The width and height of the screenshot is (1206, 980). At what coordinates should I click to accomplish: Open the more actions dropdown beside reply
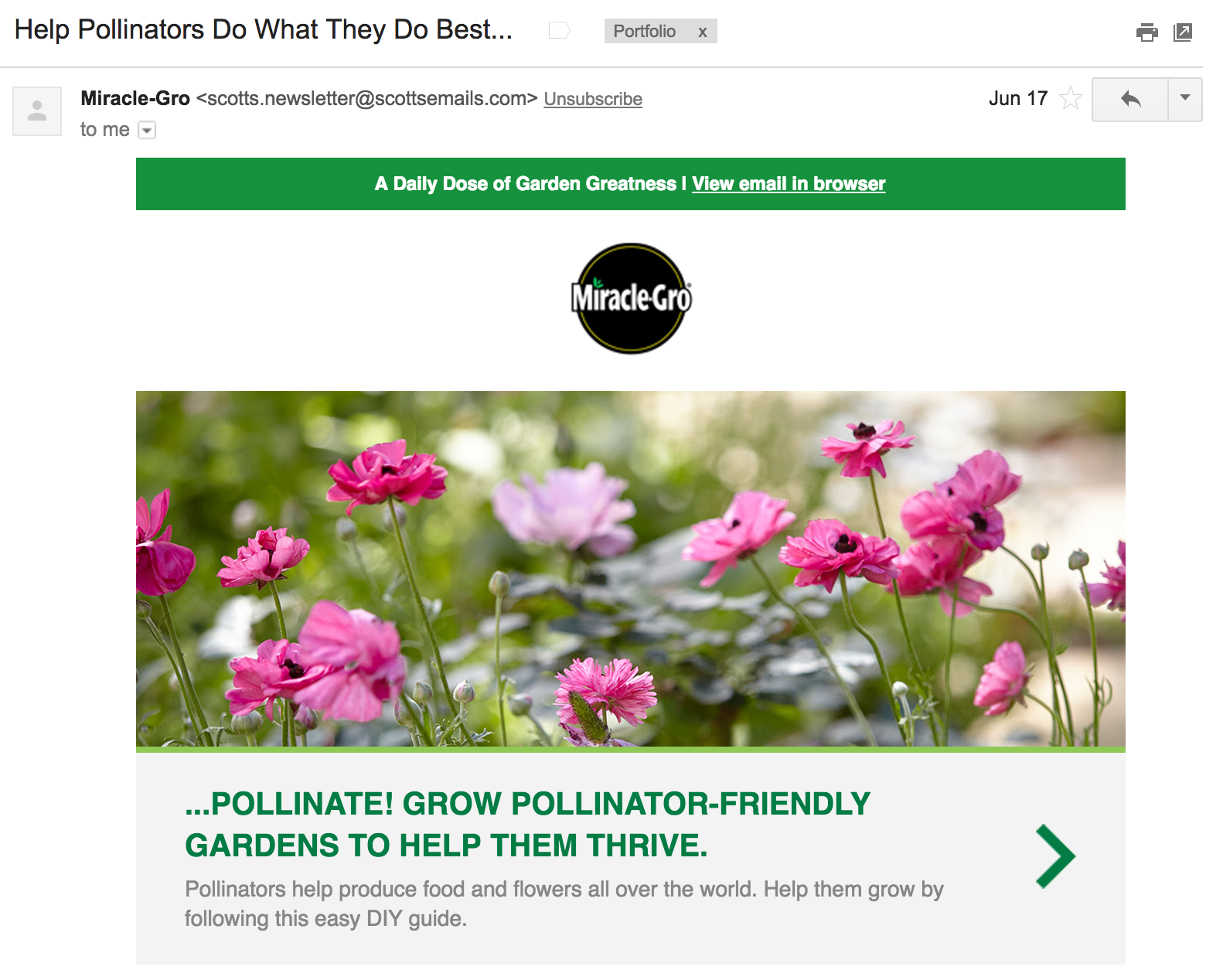(x=1185, y=99)
